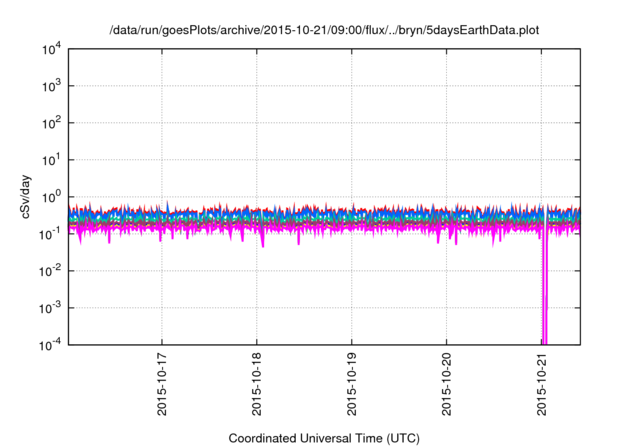Image resolution: width=640 pixels, height=448 pixels.
Task: Click the y-axis value 10^4
Action: (x=52, y=49)
